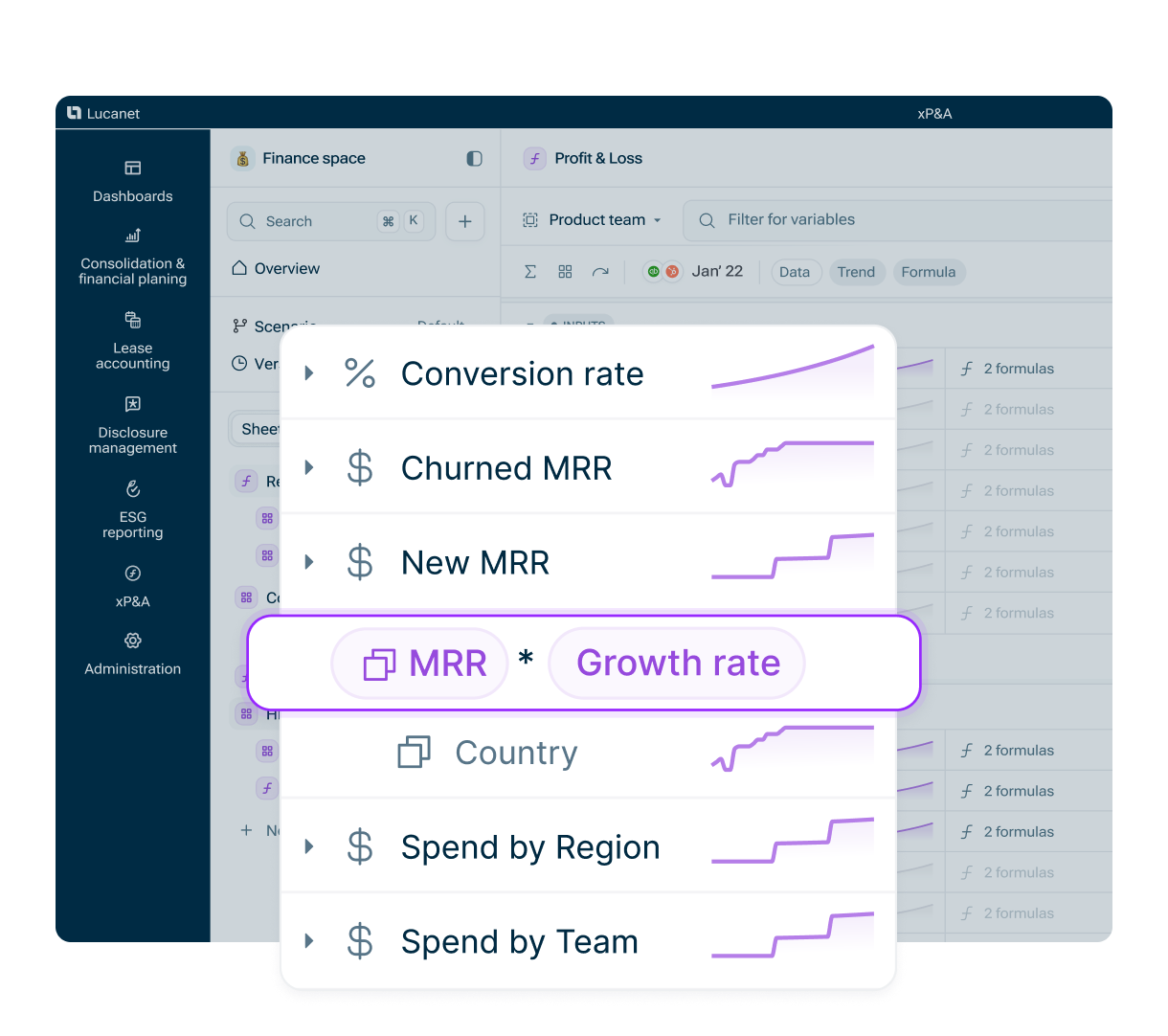Open the Administration gear icon
Screen dimensions: 1168x1036
pyautogui.click(x=133, y=641)
